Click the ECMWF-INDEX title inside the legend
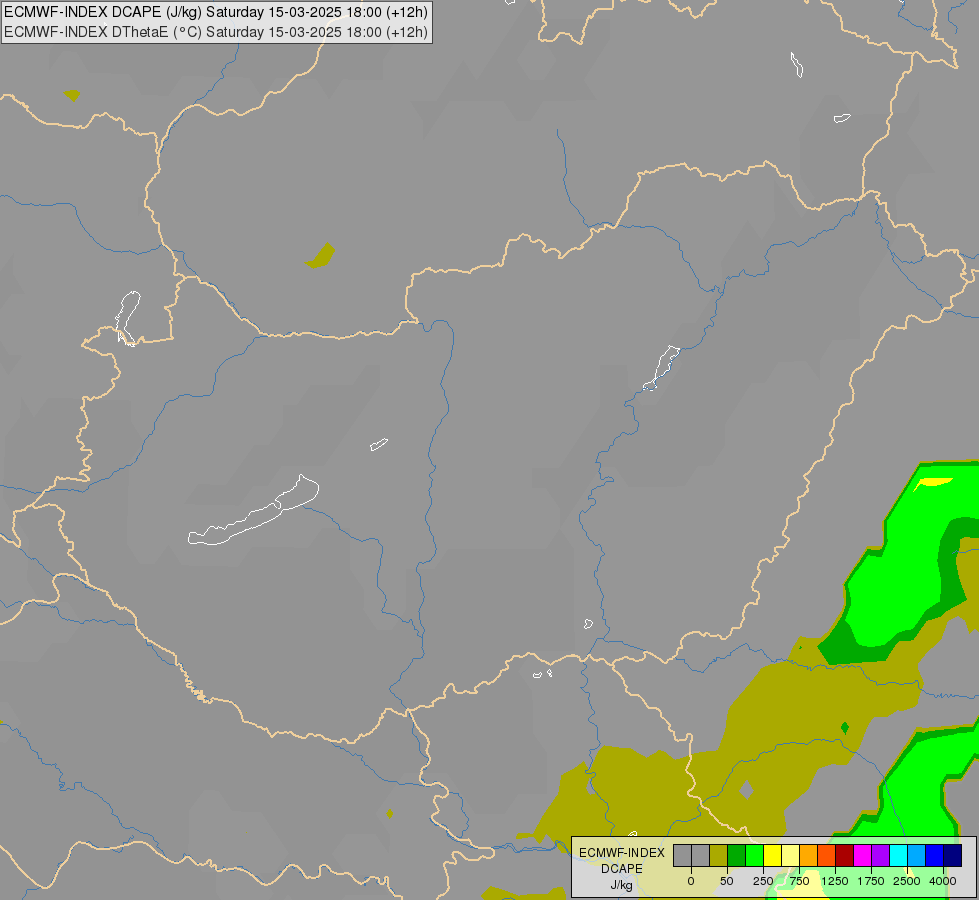Screen dimensions: 979x900 622,853
